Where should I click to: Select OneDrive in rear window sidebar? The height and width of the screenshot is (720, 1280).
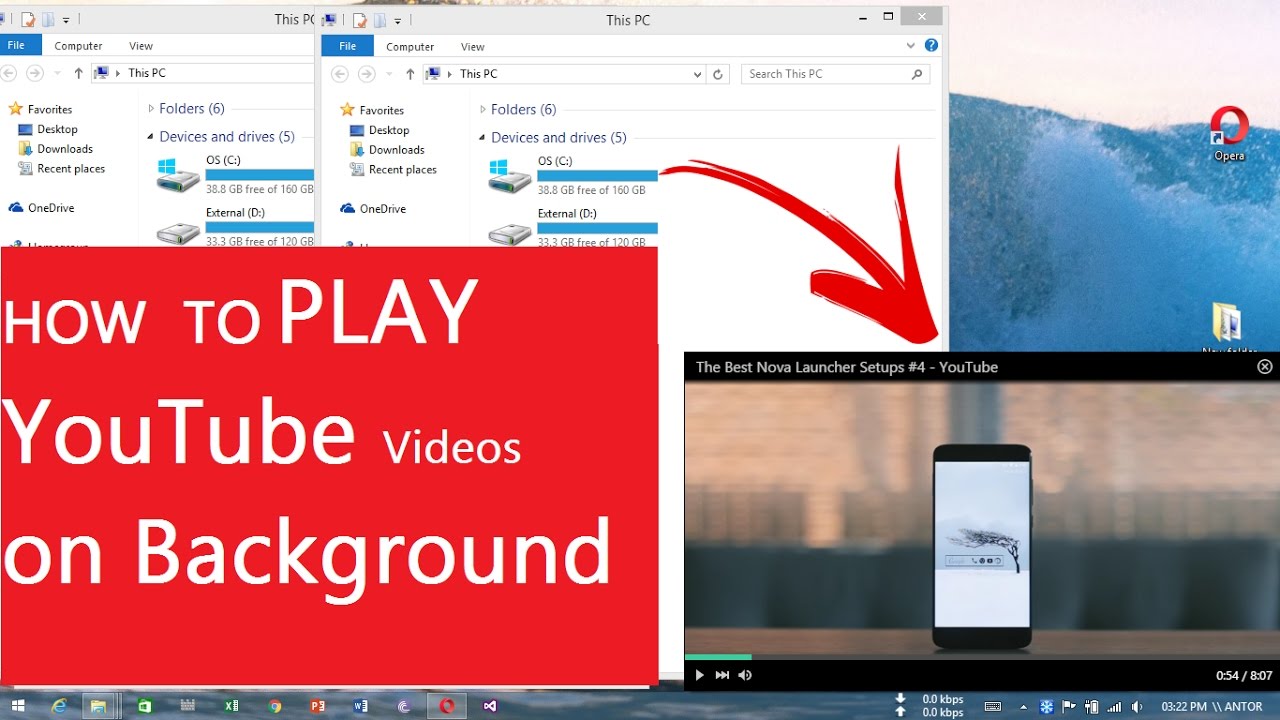[x=41, y=208]
